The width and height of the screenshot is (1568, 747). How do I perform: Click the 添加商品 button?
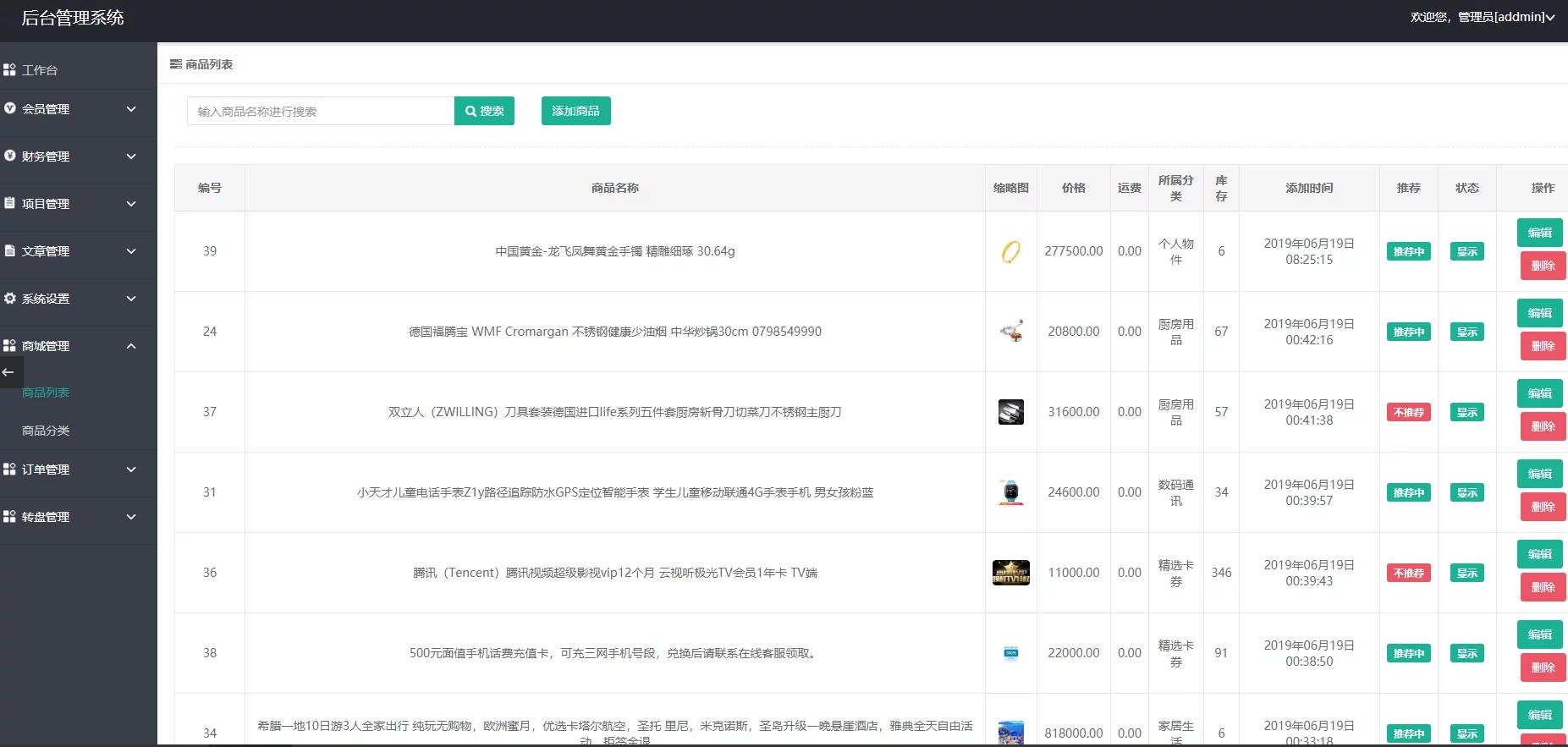(x=575, y=111)
